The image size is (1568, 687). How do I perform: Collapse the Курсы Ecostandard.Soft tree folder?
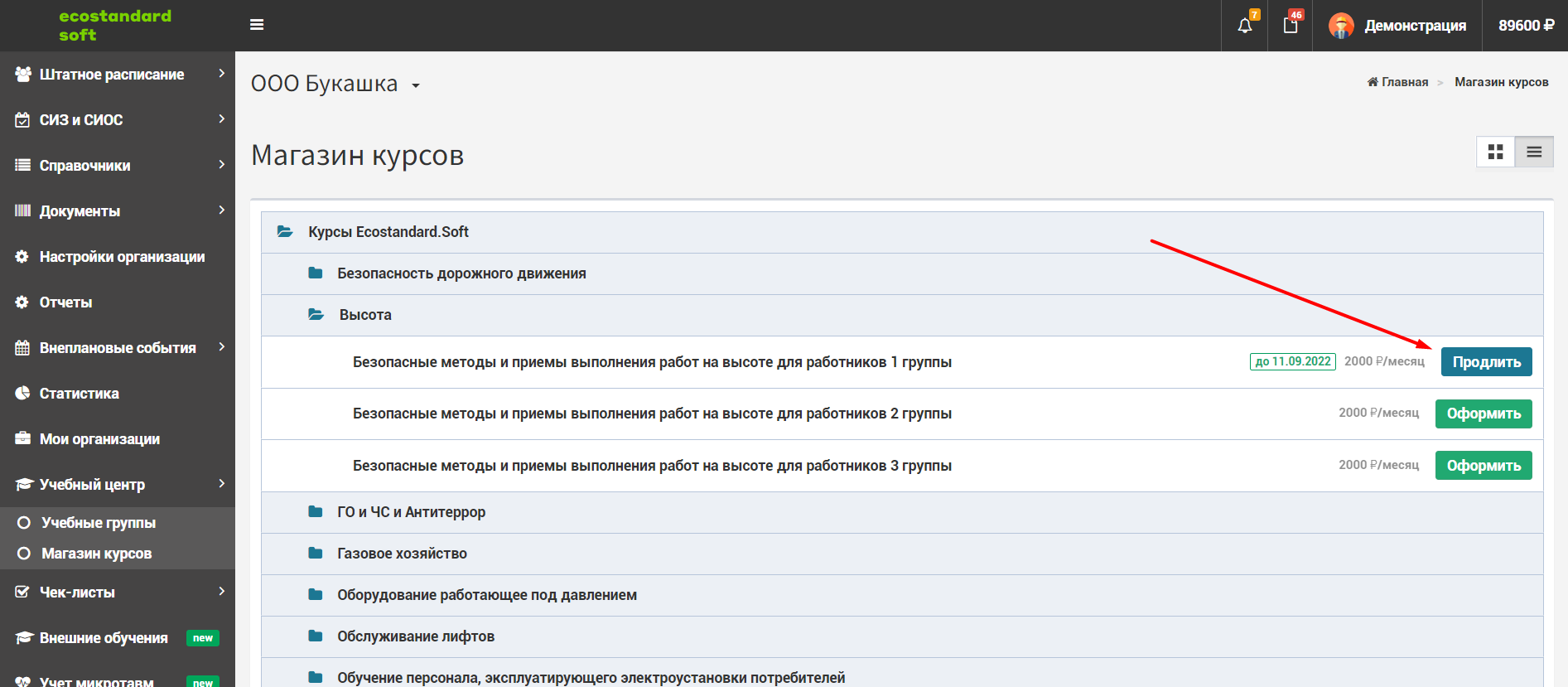pyautogui.click(x=285, y=232)
